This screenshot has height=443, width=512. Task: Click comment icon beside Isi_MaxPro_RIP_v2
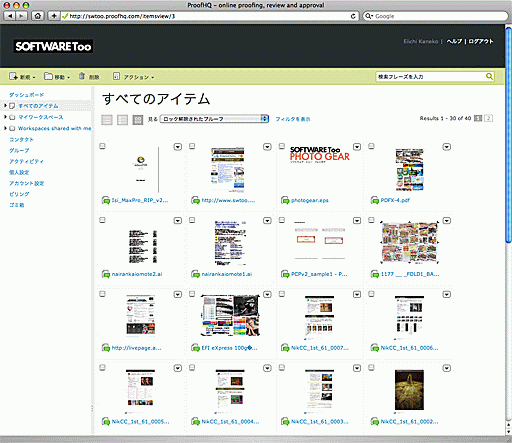(106, 200)
